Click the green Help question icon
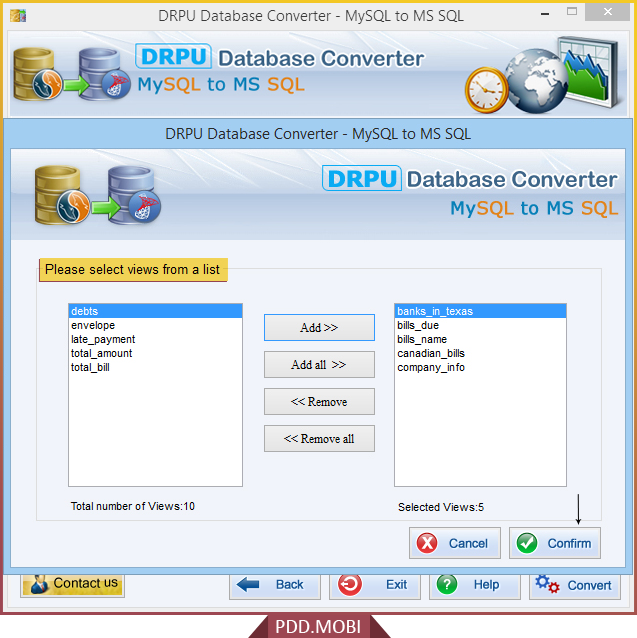The image size is (637, 638). [447, 585]
